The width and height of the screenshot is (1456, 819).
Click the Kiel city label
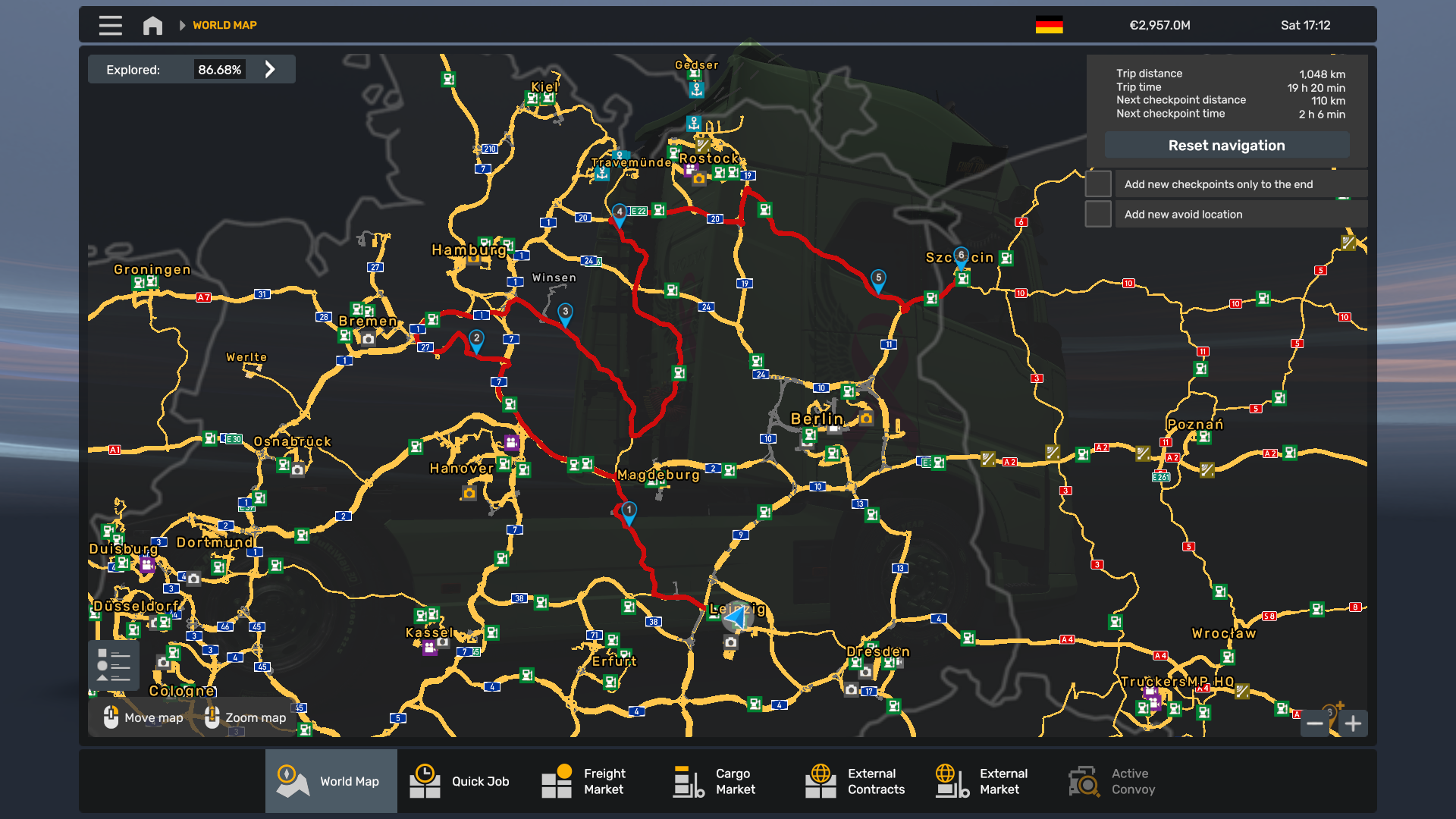[545, 86]
